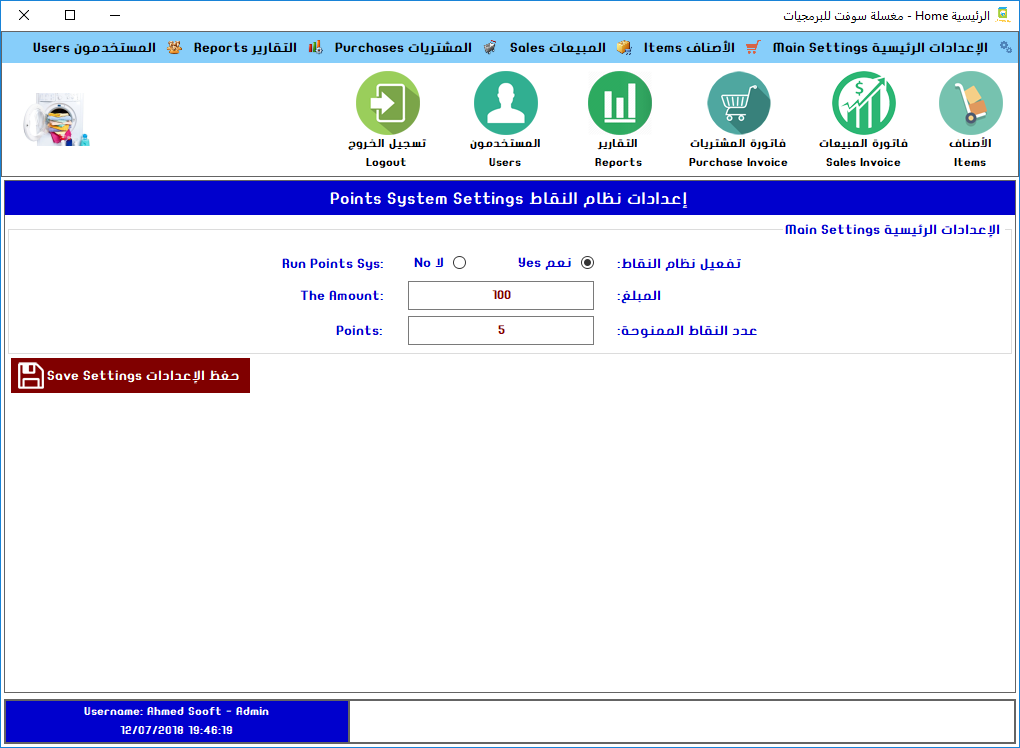Select the Yes radio button
Viewport: 1020px width, 748px height.
click(587, 263)
